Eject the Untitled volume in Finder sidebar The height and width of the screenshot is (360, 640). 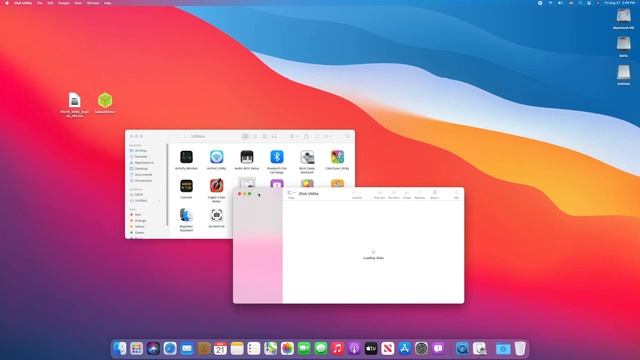pos(159,201)
